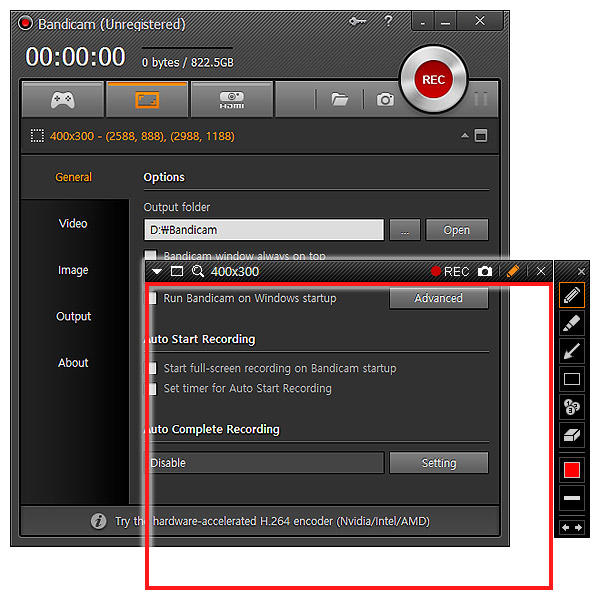This screenshot has height=600, width=600.
Task: Select the Highlighter tool
Action: click(572, 323)
